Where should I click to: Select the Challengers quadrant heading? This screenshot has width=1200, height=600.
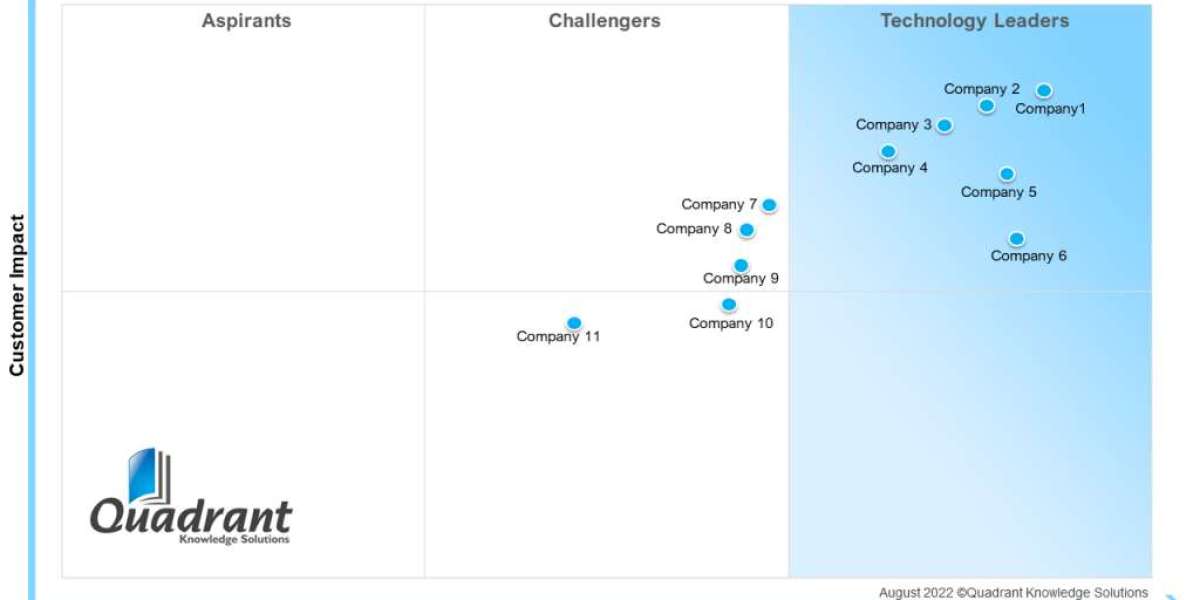point(604,21)
